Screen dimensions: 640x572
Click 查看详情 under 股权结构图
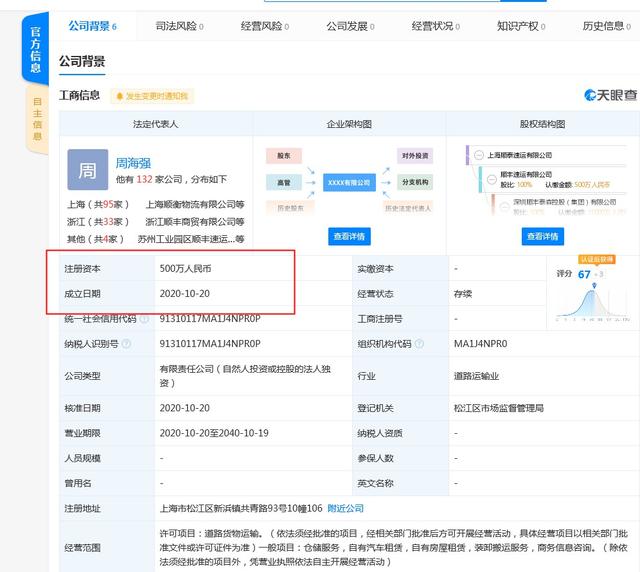[543, 237]
